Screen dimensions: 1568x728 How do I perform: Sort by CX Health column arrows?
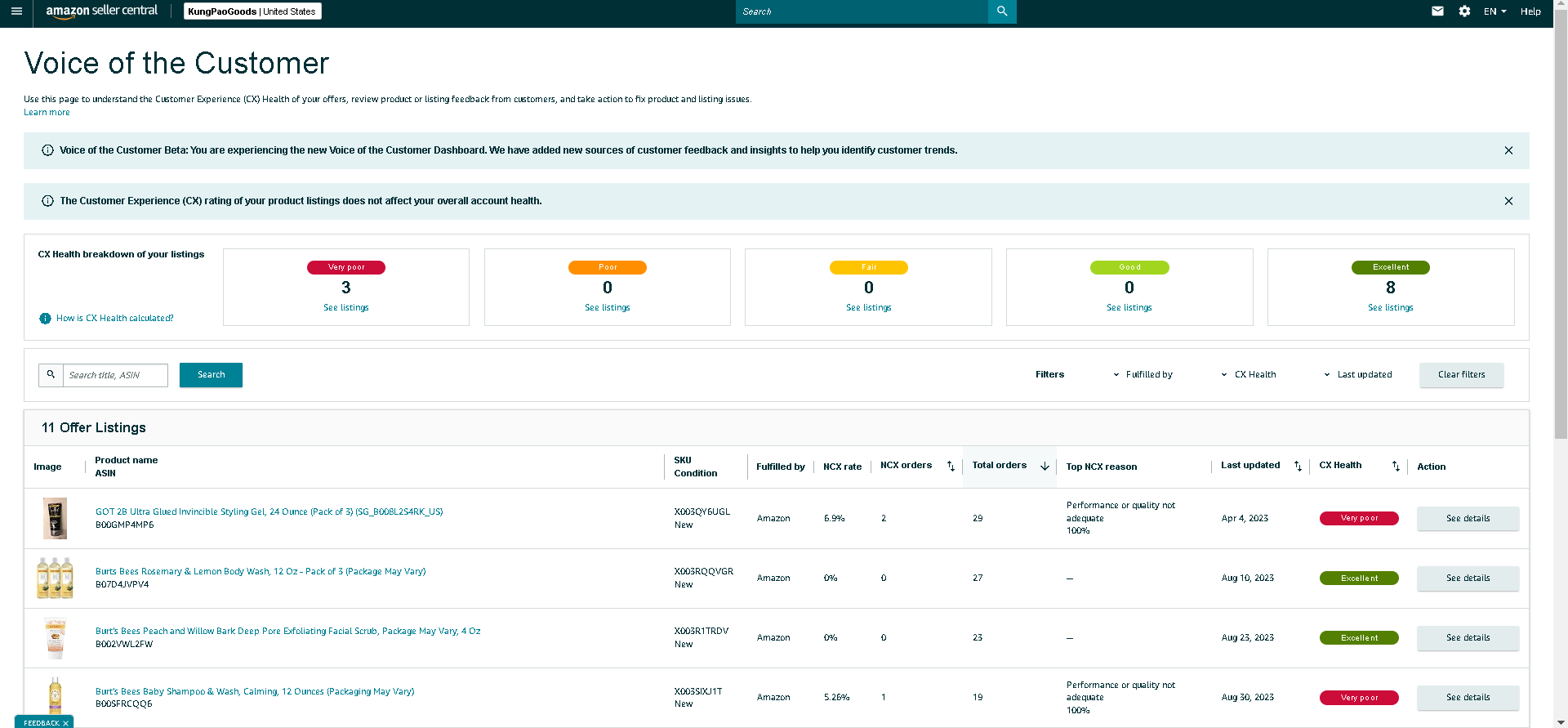click(1396, 466)
